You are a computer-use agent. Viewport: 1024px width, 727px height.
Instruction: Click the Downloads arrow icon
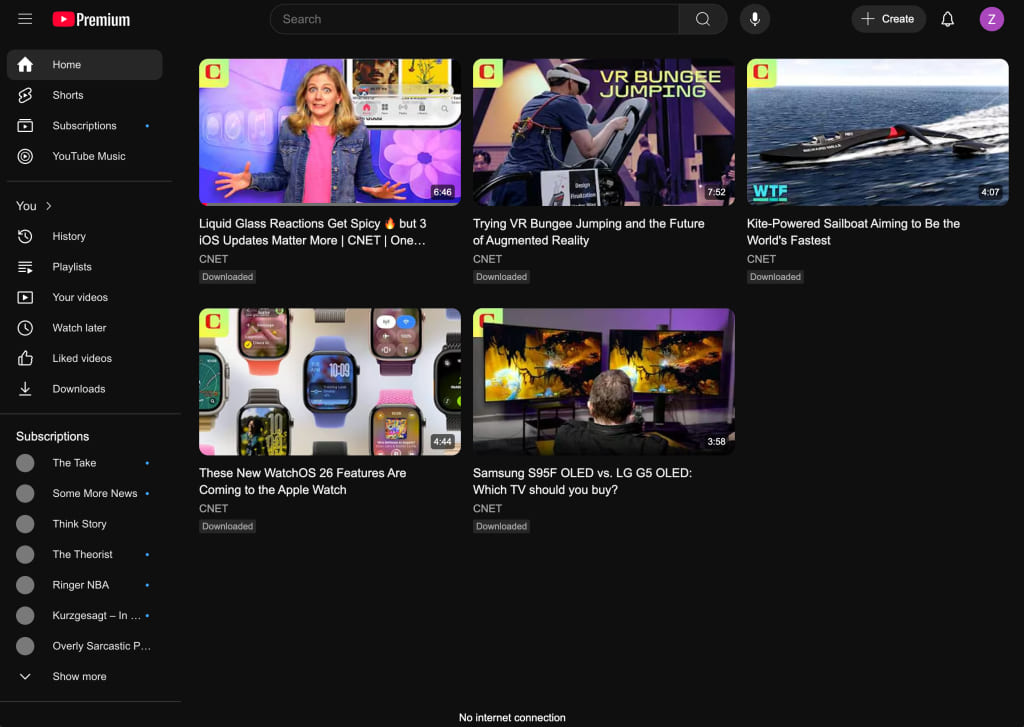pyautogui.click(x=25, y=389)
